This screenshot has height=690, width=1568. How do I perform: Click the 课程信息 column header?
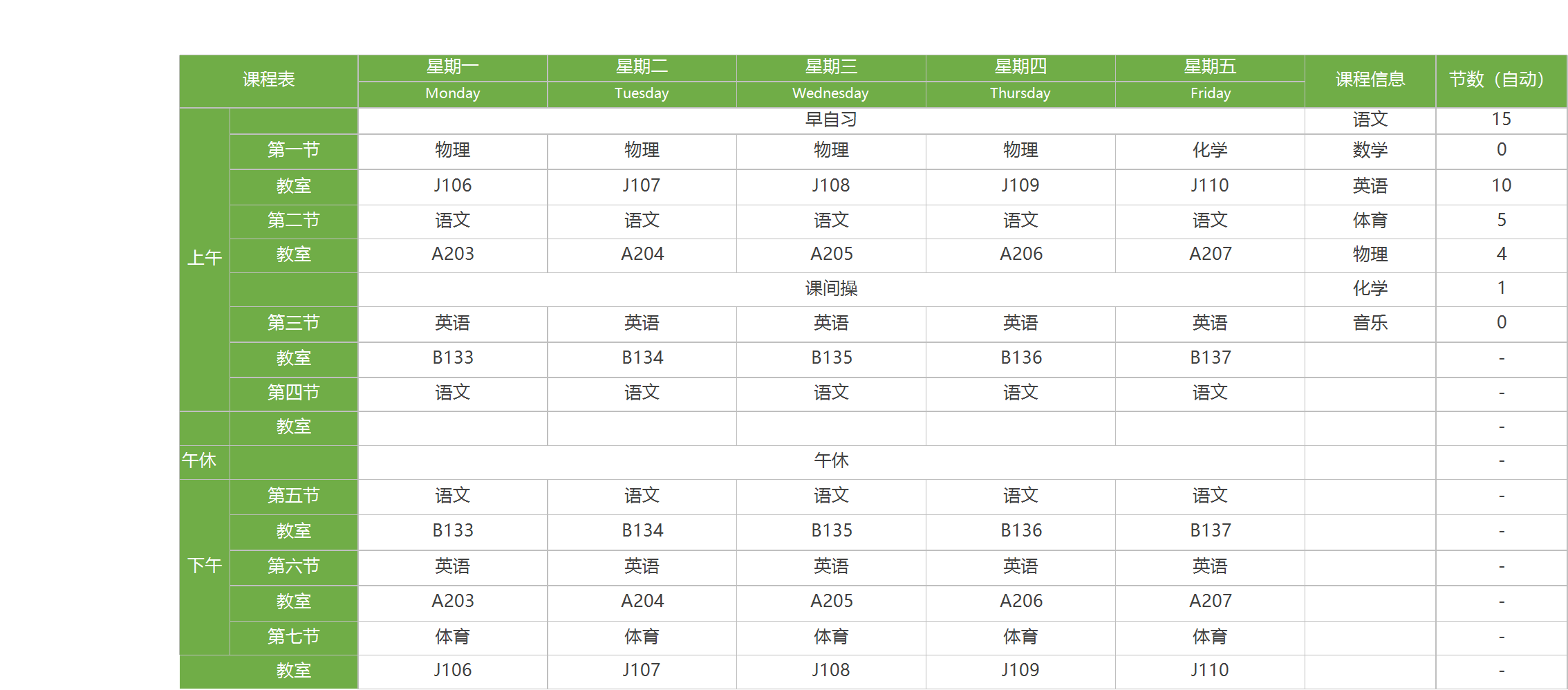1370,81
